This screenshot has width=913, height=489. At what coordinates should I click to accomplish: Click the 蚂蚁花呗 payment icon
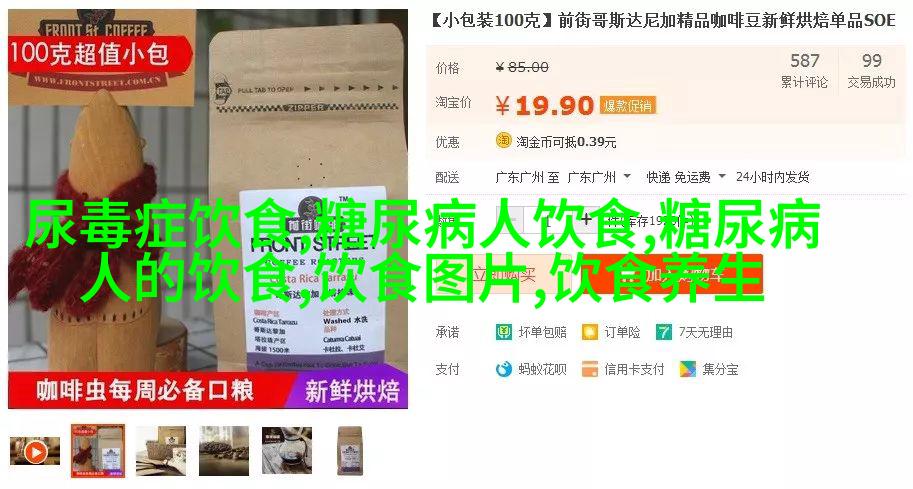click(x=504, y=369)
